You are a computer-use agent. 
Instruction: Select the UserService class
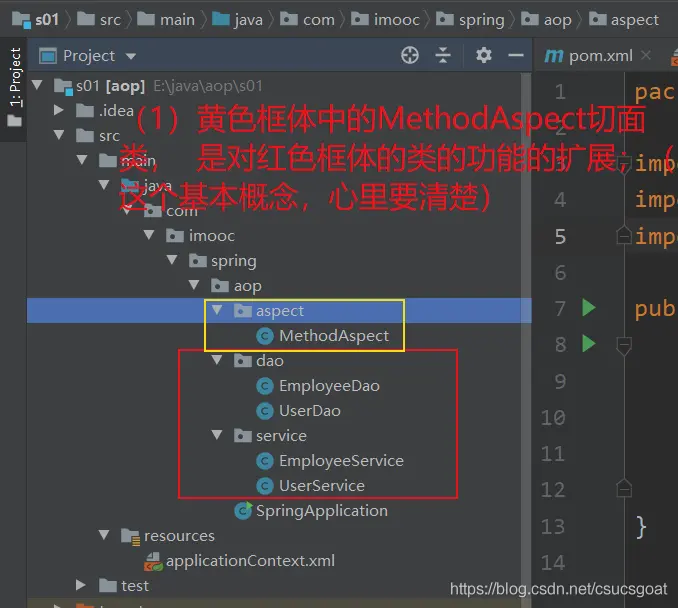[x=310, y=486]
